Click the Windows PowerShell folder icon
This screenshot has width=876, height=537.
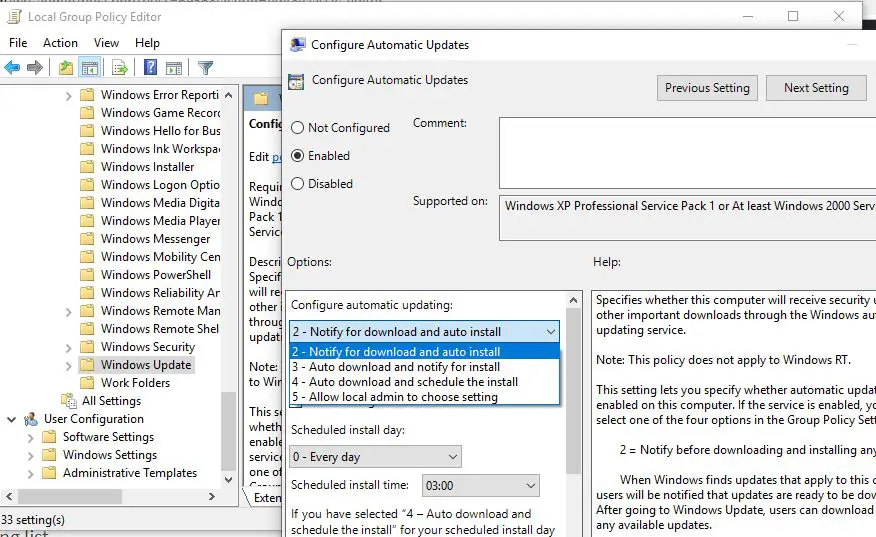tap(87, 275)
